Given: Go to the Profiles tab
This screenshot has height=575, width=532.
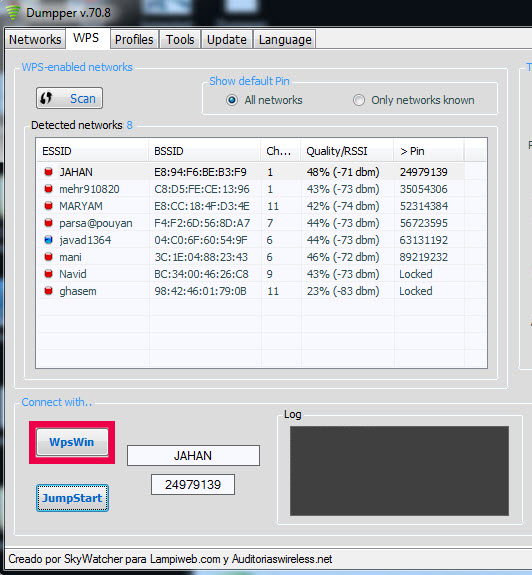Looking at the screenshot, I should [134, 39].
